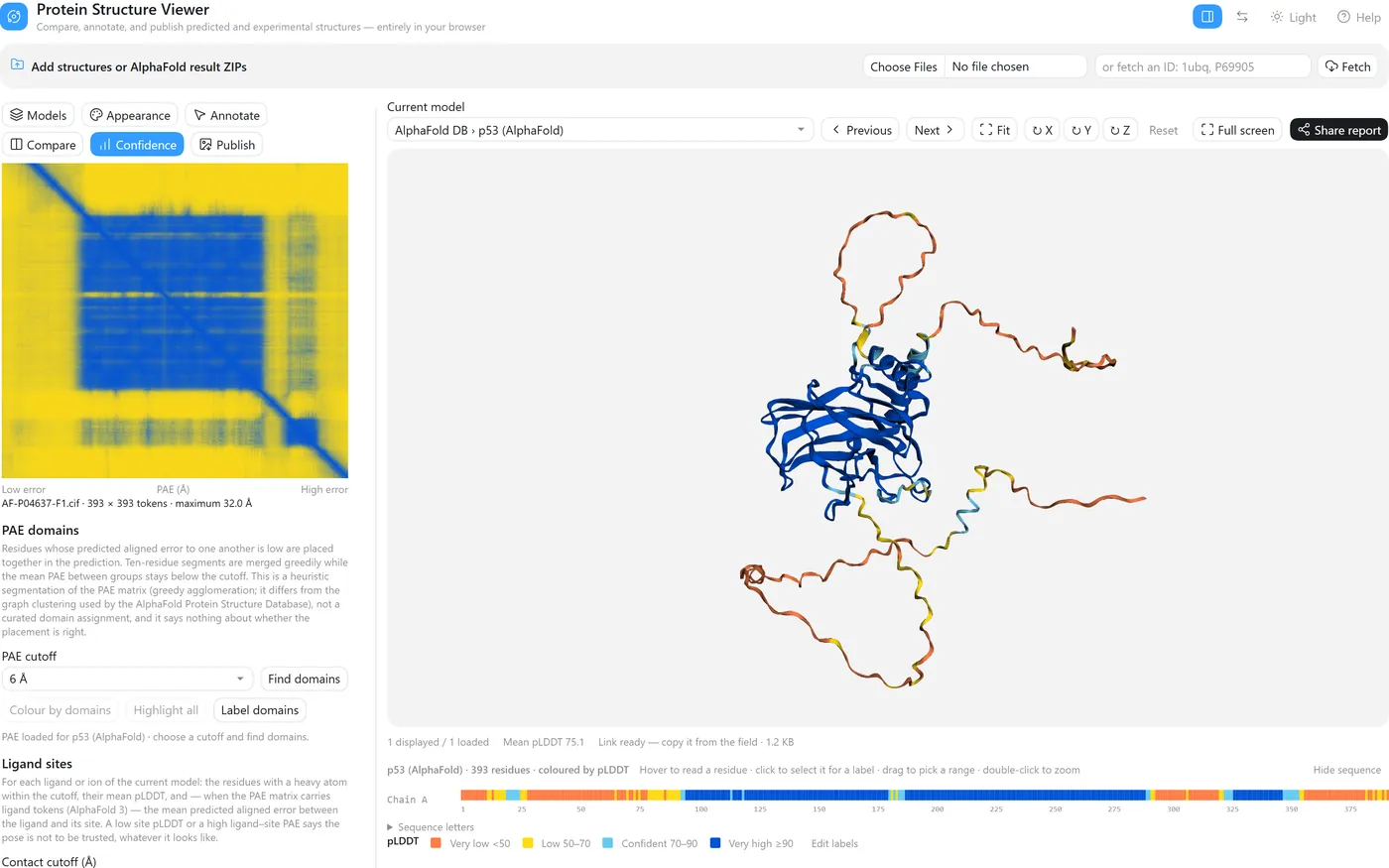Fit the structure to view
The width and height of the screenshot is (1389, 868).
994,130
